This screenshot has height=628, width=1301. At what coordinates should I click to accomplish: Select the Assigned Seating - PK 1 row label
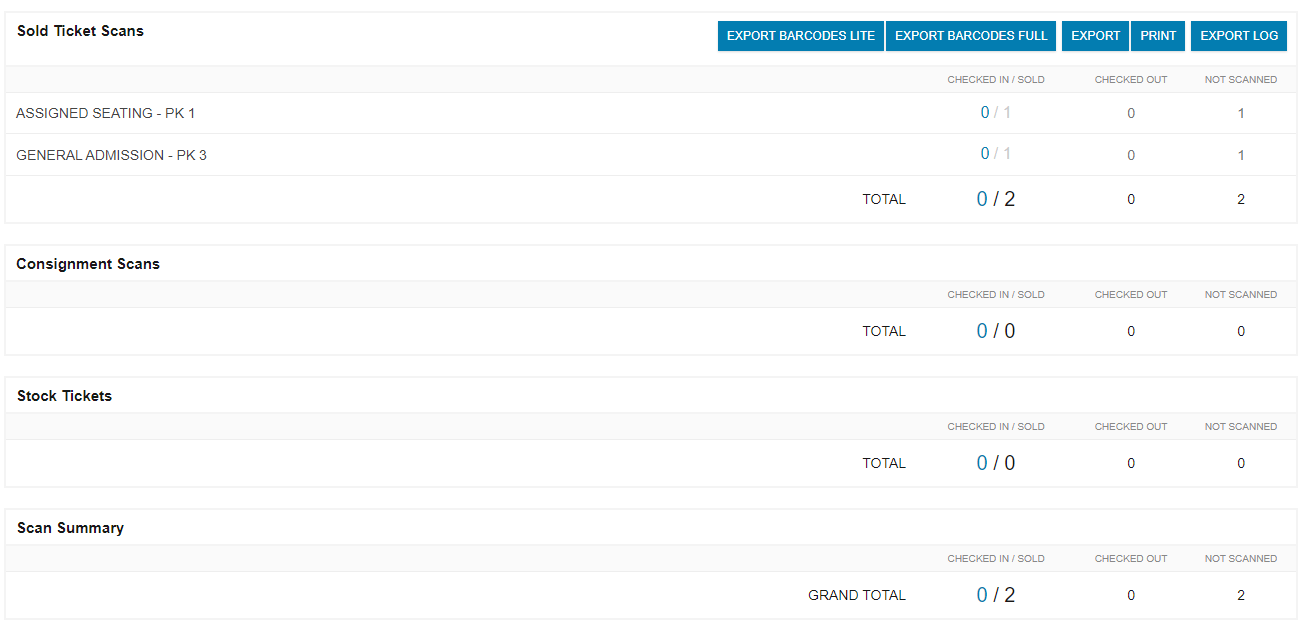[x=106, y=113]
